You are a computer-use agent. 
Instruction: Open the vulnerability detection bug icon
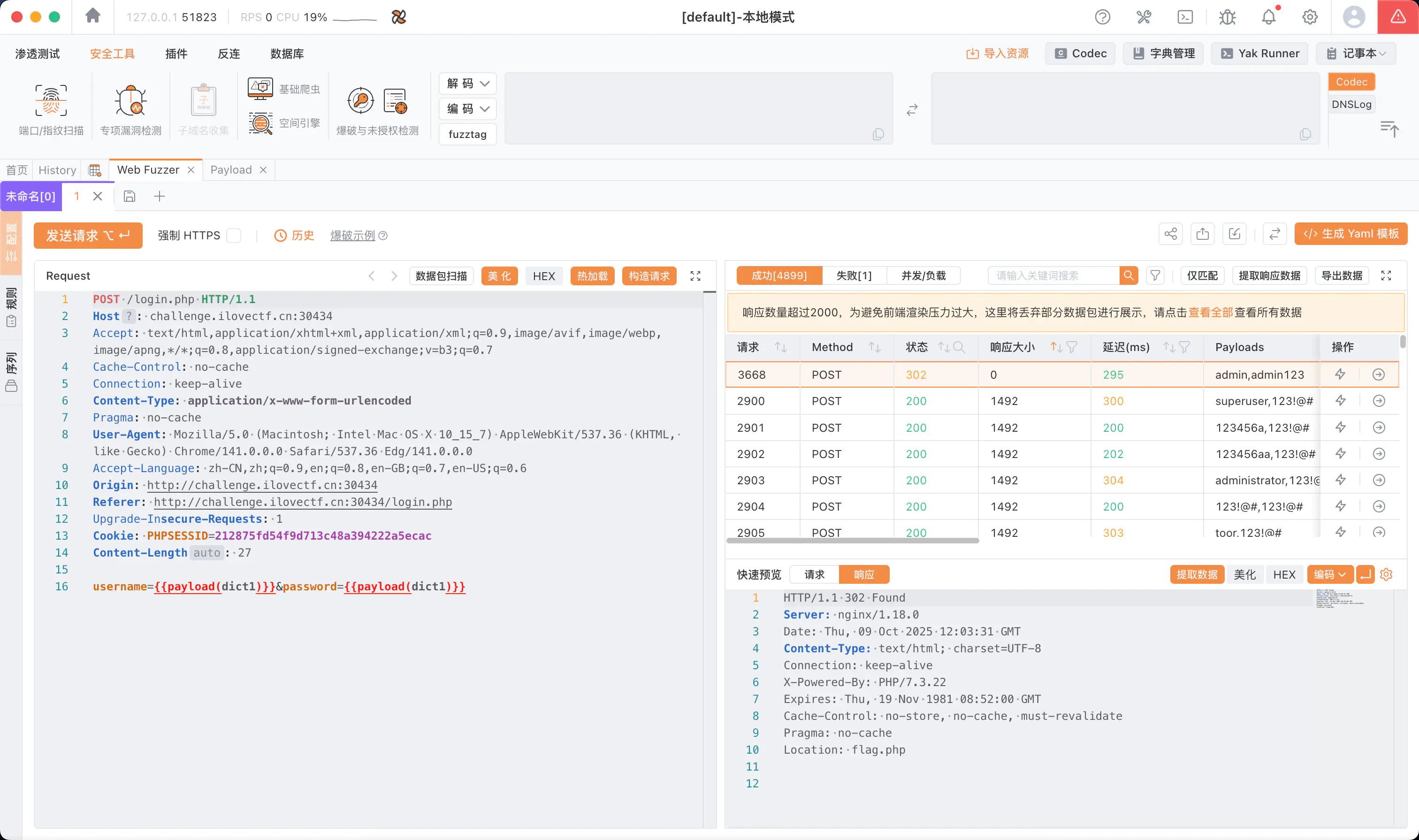[131, 101]
